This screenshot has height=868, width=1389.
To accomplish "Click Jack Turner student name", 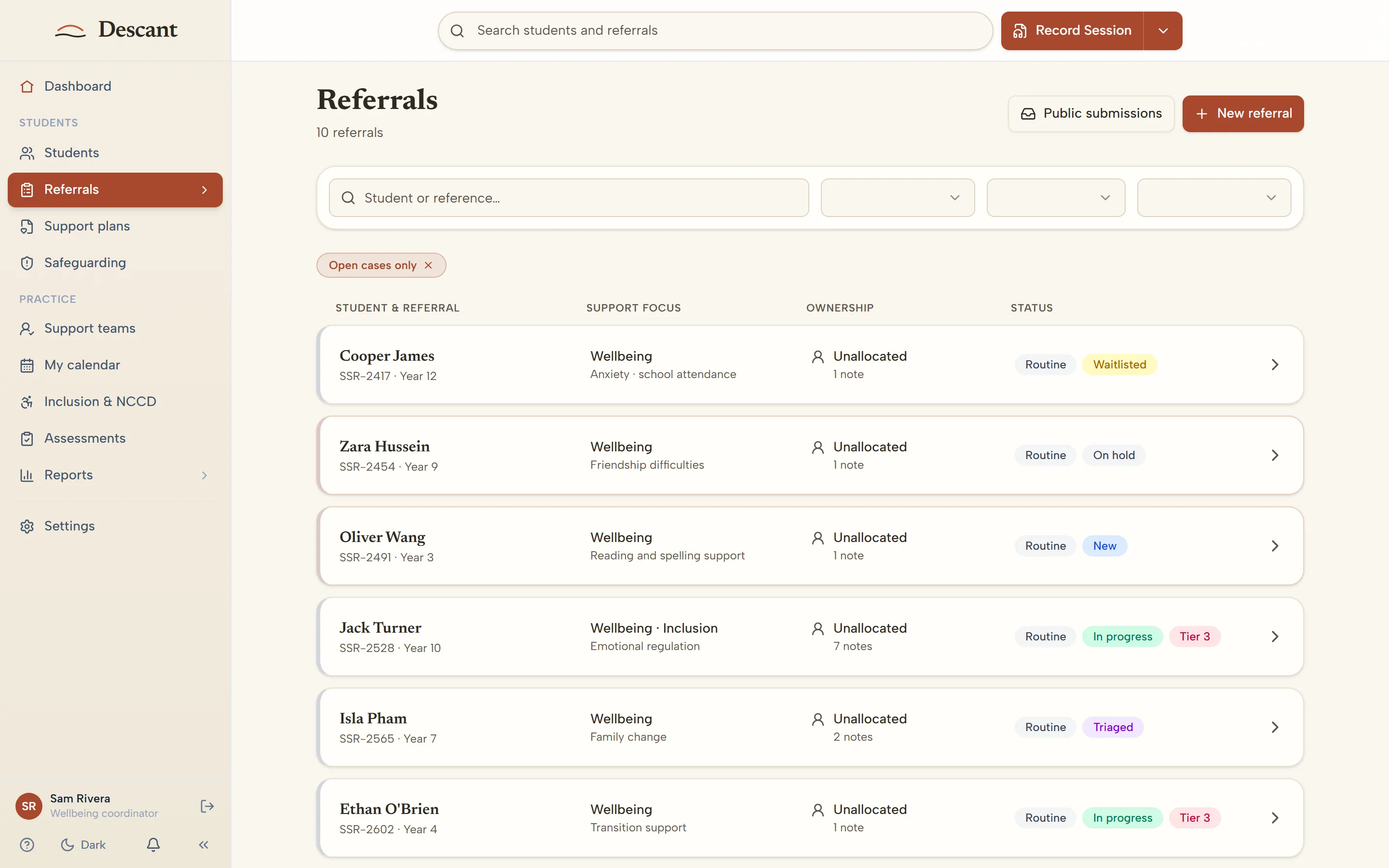I will click(x=380, y=628).
